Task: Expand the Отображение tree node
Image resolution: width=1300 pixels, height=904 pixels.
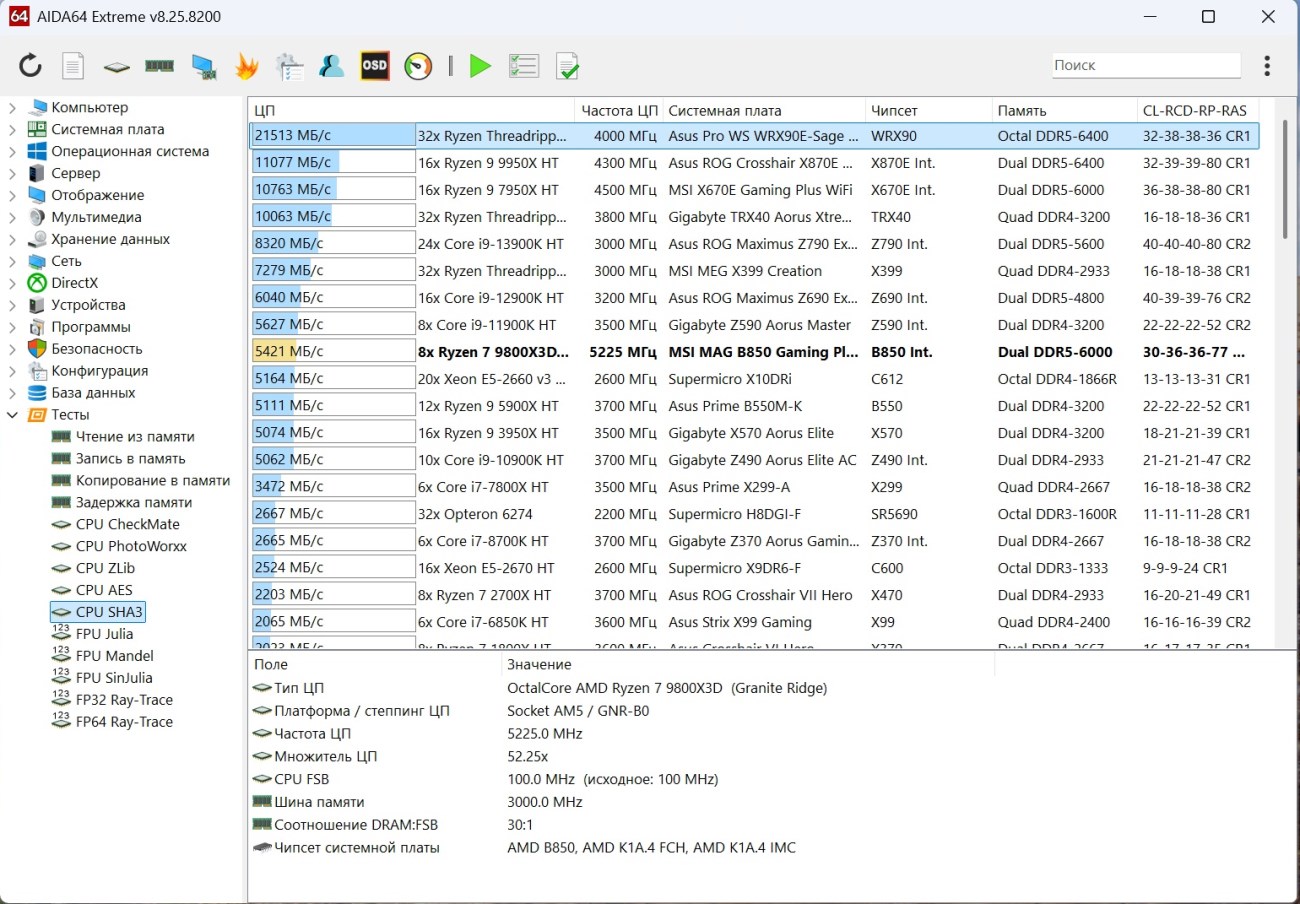Action: 12,195
